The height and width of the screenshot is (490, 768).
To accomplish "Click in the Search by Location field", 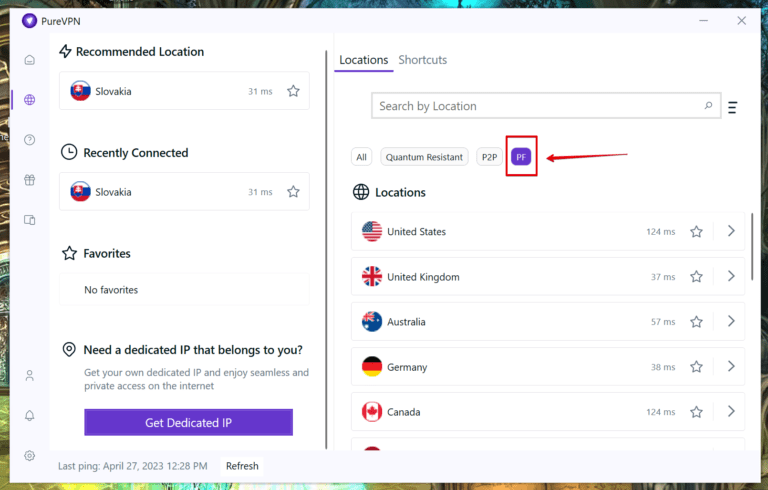I will point(546,105).
